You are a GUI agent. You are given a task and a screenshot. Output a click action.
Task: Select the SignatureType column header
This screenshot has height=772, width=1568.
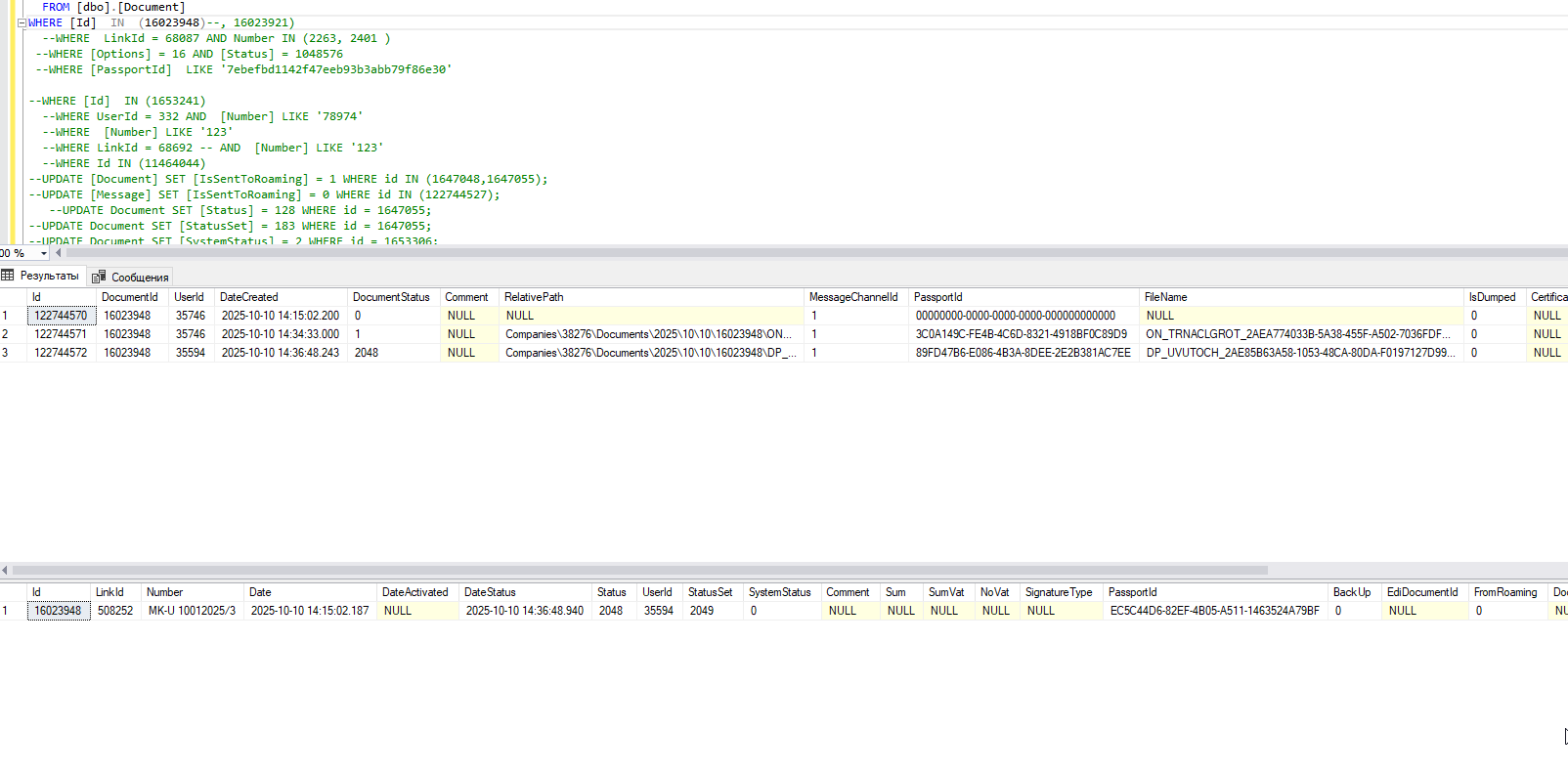click(1059, 592)
